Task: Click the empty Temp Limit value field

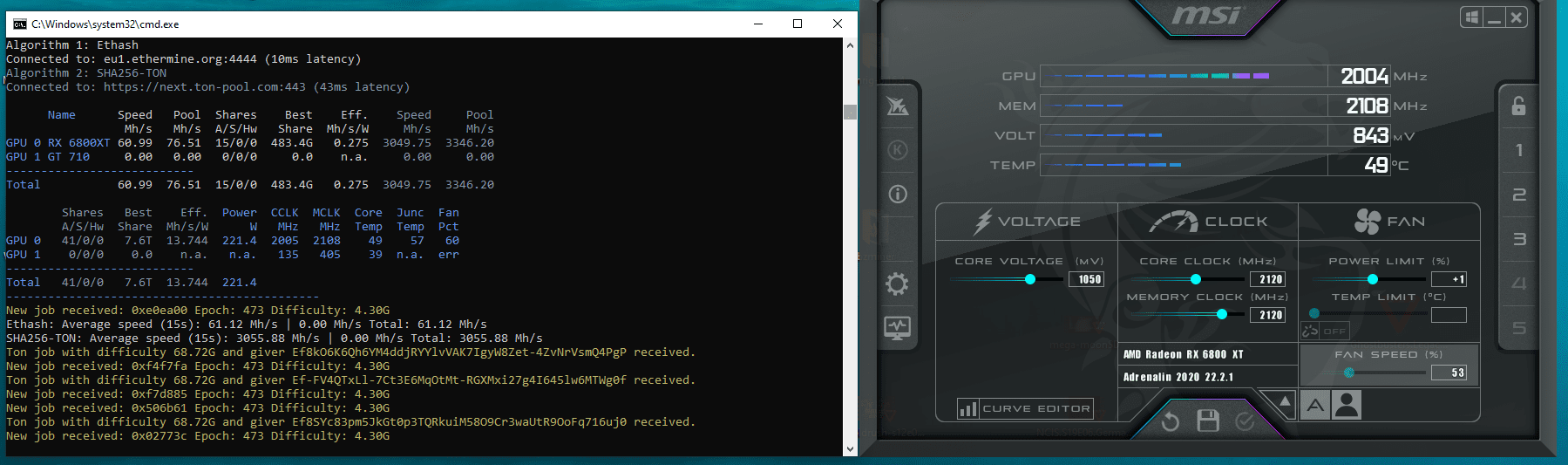Action: [1449, 315]
